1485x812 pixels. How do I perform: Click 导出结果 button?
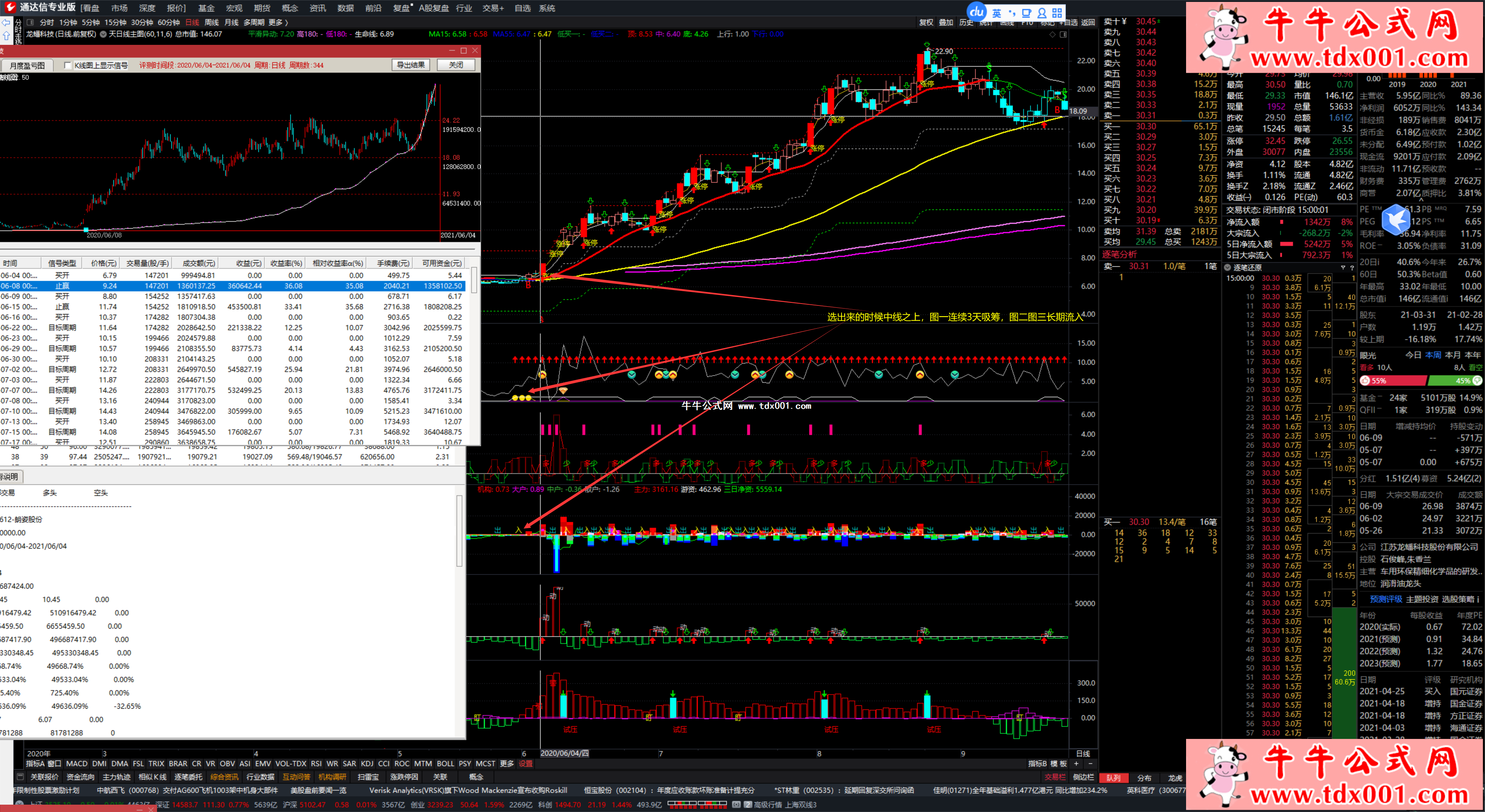coord(411,65)
